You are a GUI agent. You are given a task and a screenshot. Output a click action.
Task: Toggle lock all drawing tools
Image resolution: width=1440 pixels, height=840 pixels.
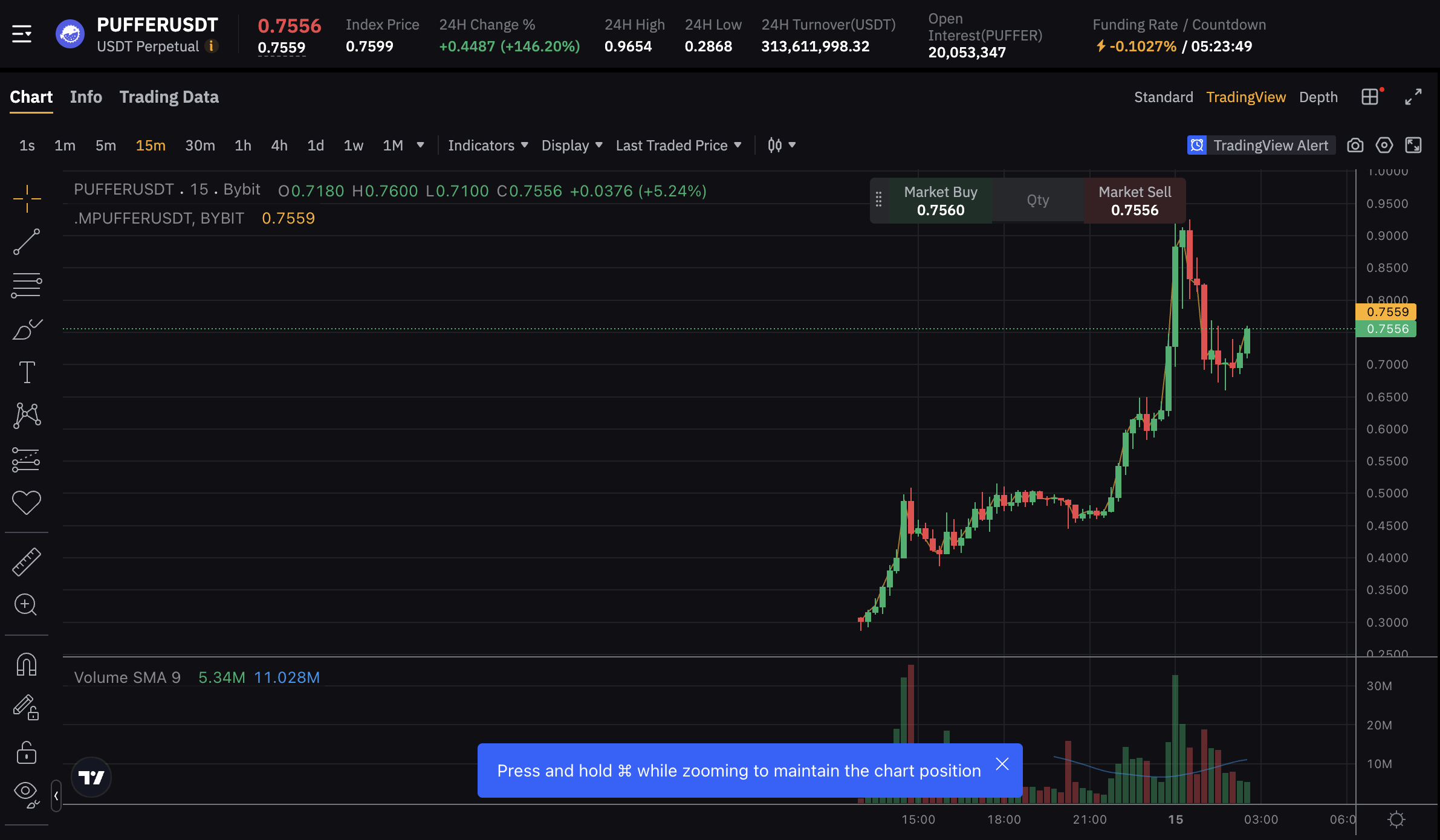27,753
